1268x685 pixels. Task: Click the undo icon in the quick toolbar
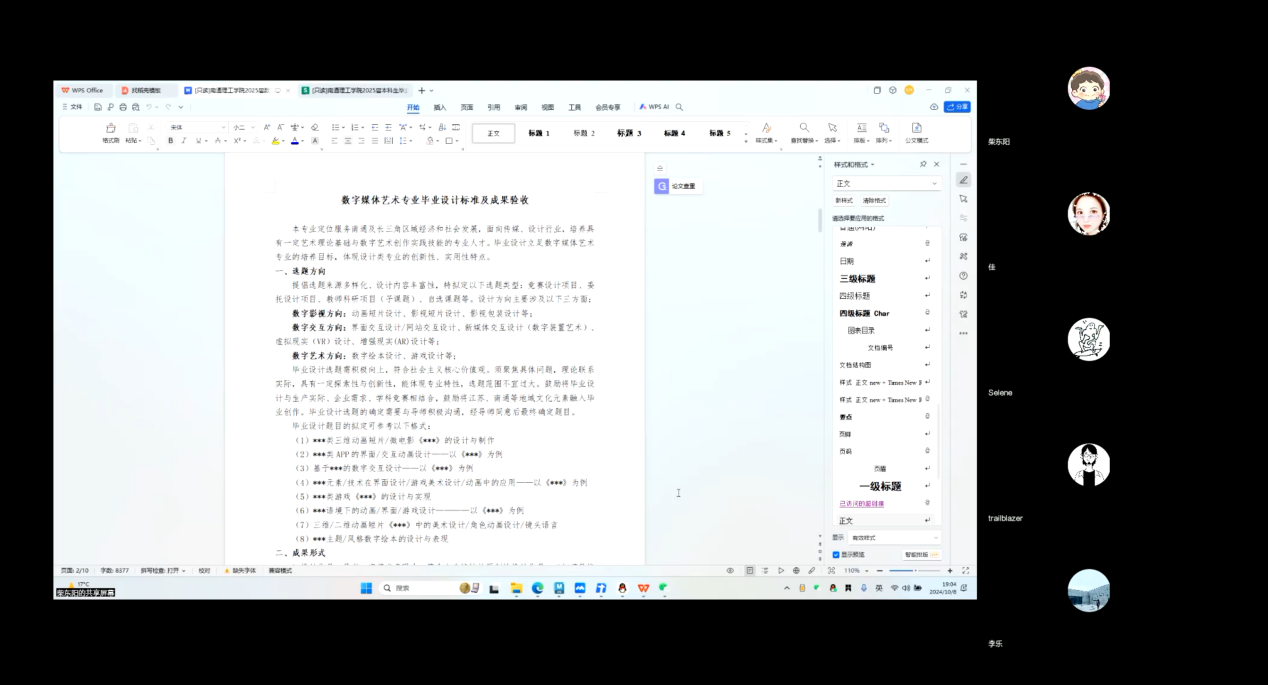(148, 107)
